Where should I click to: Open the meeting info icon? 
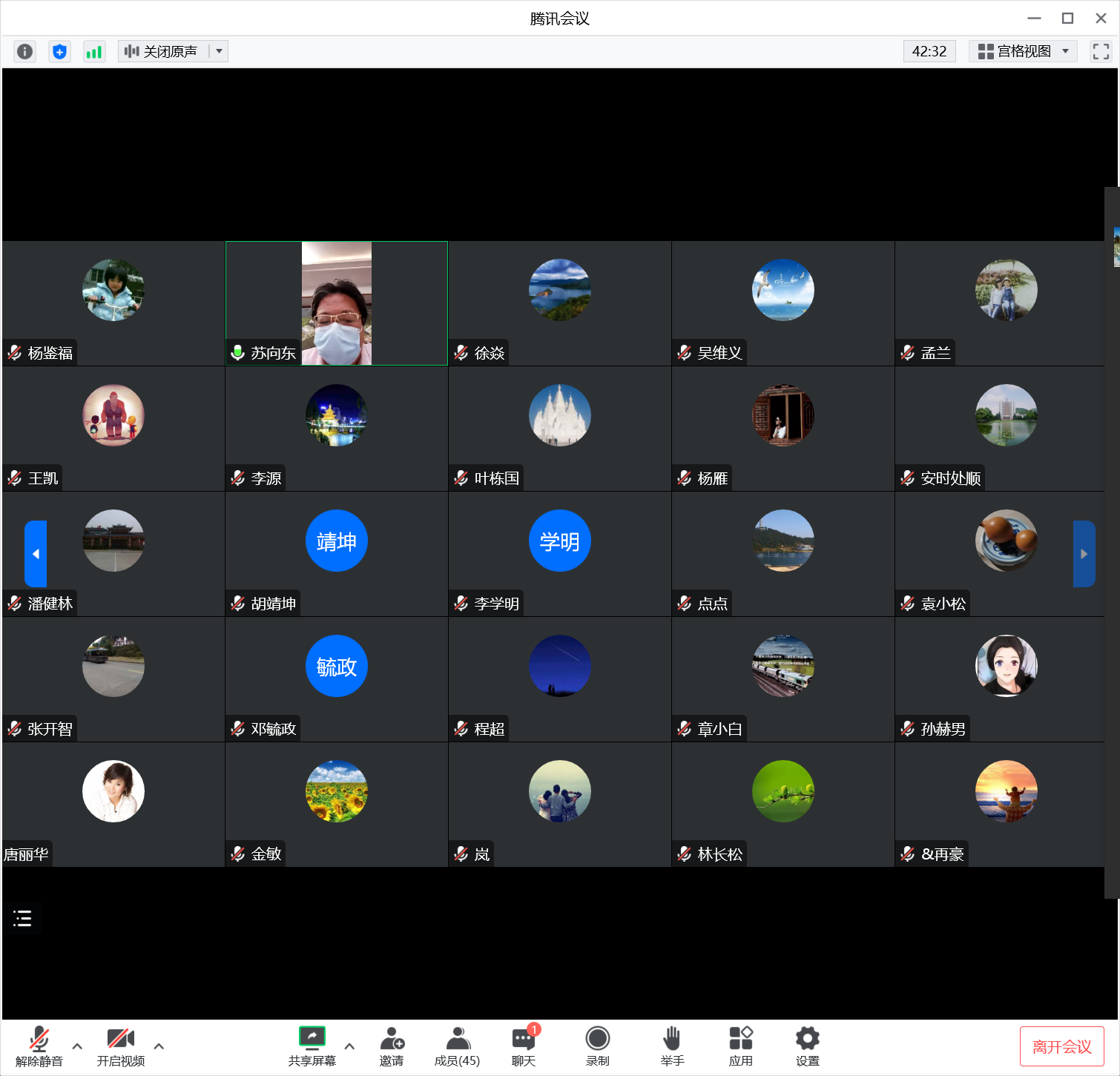tap(24, 51)
